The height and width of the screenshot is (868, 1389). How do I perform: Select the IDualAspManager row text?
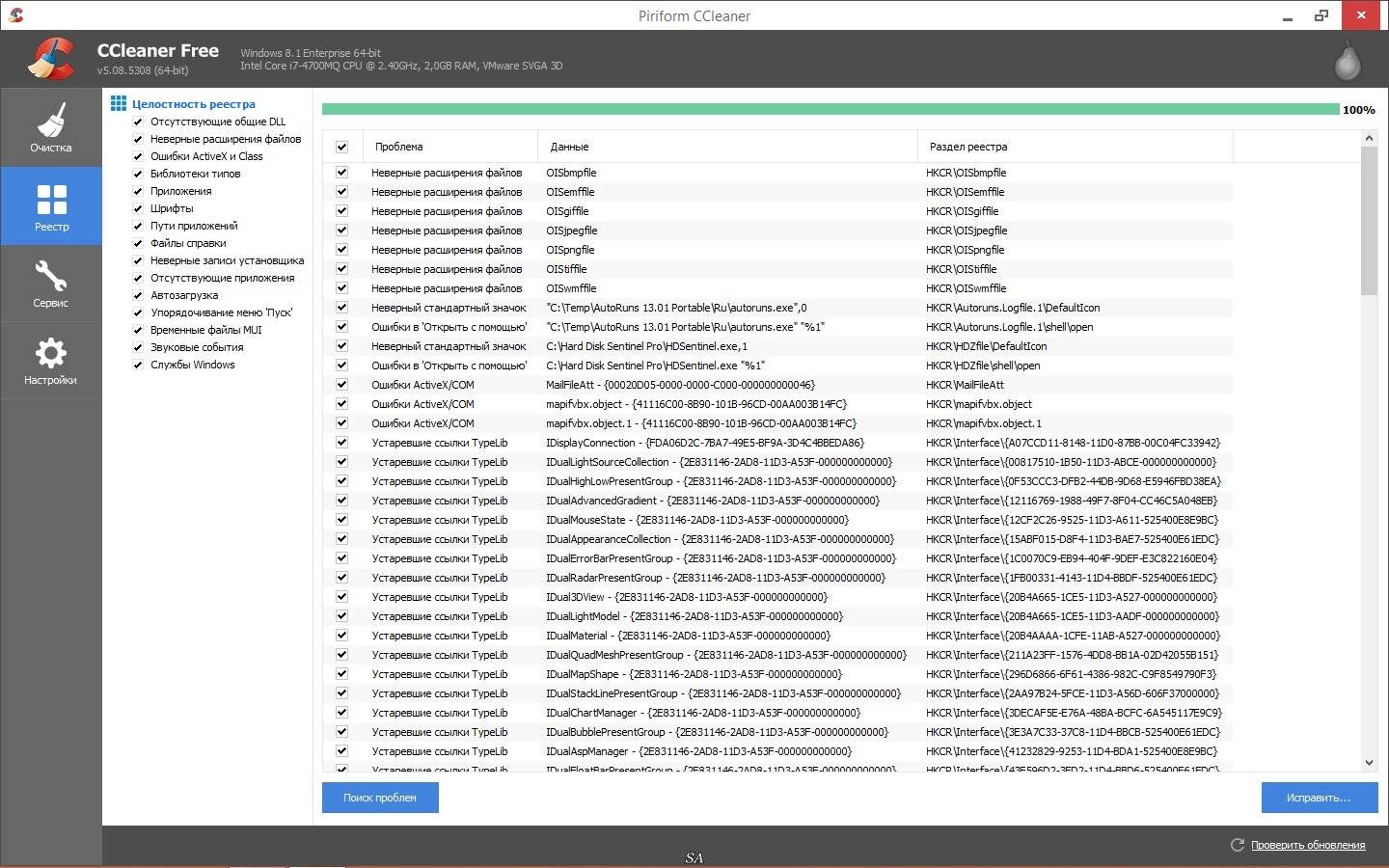click(x=699, y=751)
